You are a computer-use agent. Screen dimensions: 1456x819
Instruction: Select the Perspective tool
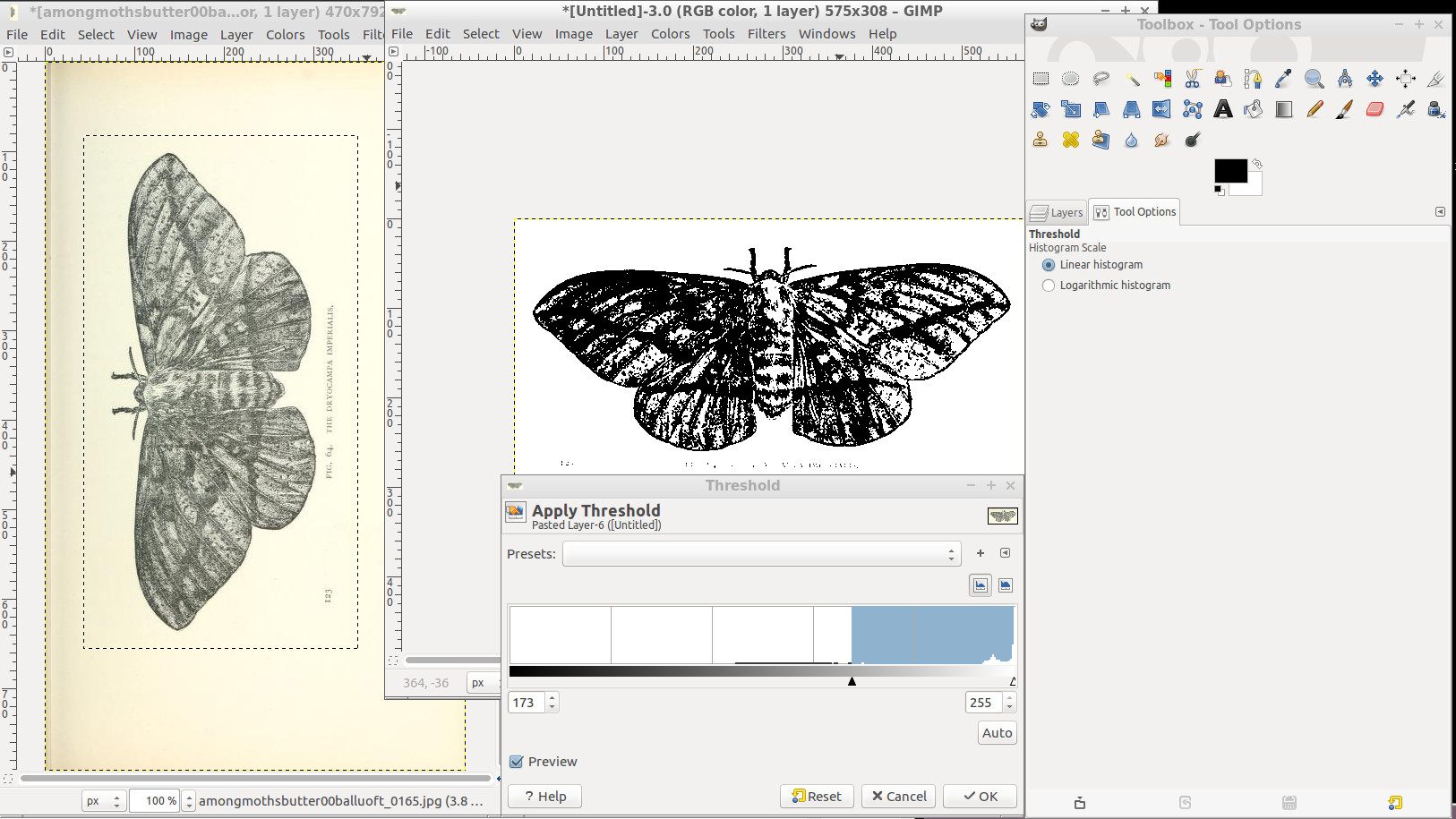(x=1132, y=109)
